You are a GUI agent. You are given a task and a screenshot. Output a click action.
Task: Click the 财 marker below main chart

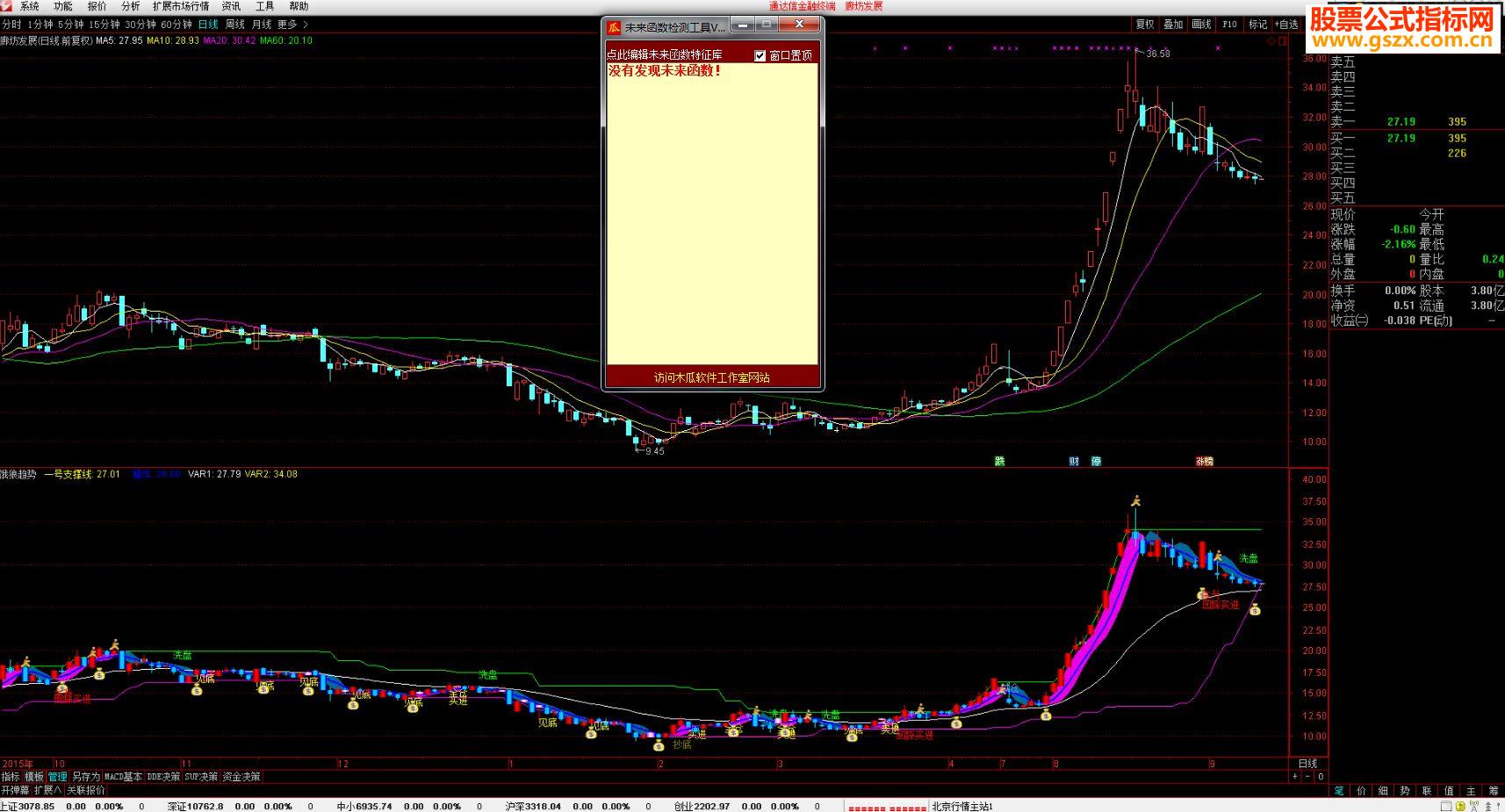(x=1074, y=461)
